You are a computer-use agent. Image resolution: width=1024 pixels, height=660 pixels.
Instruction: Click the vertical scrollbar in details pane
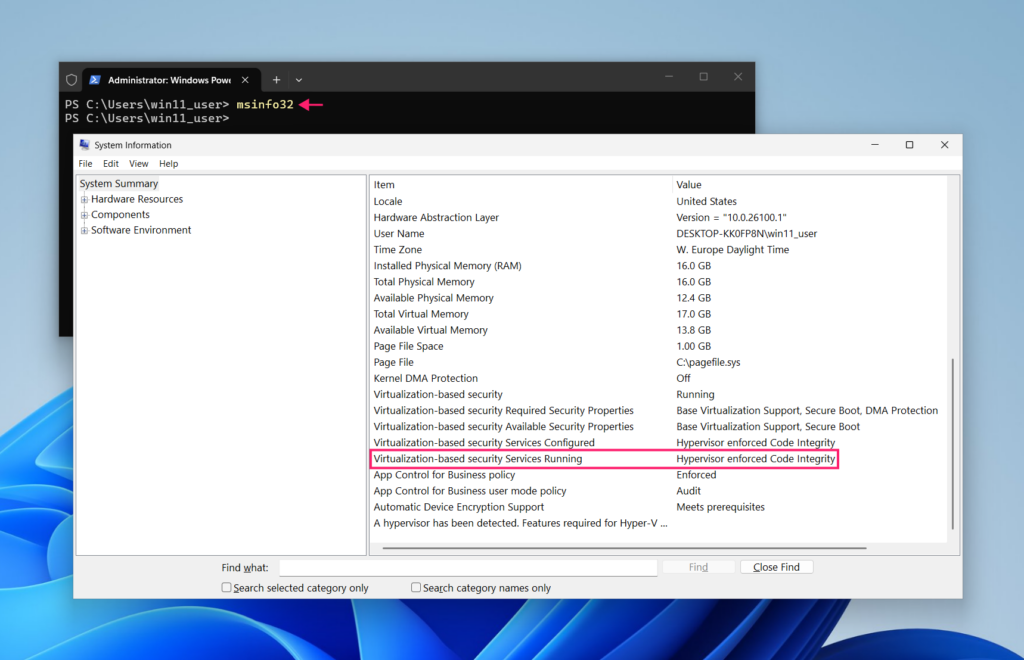pyautogui.click(x=953, y=444)
